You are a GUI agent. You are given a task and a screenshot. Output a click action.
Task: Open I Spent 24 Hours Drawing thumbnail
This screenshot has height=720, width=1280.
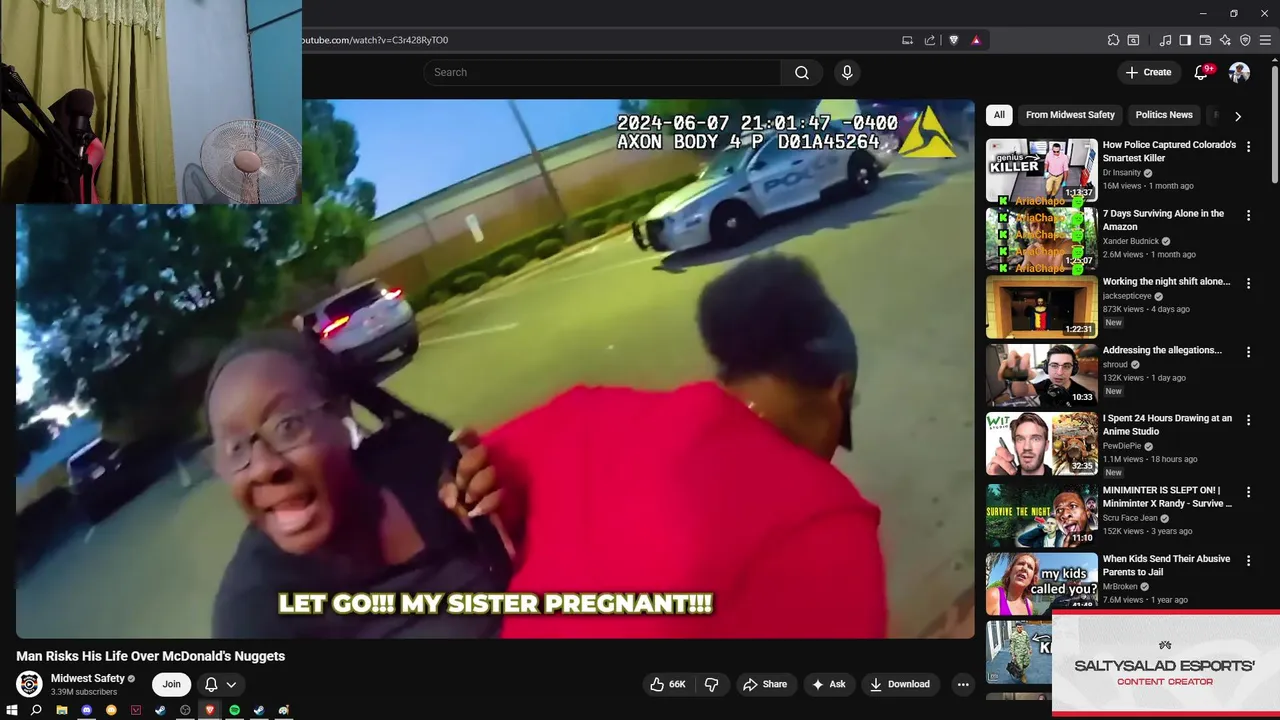1042,444
